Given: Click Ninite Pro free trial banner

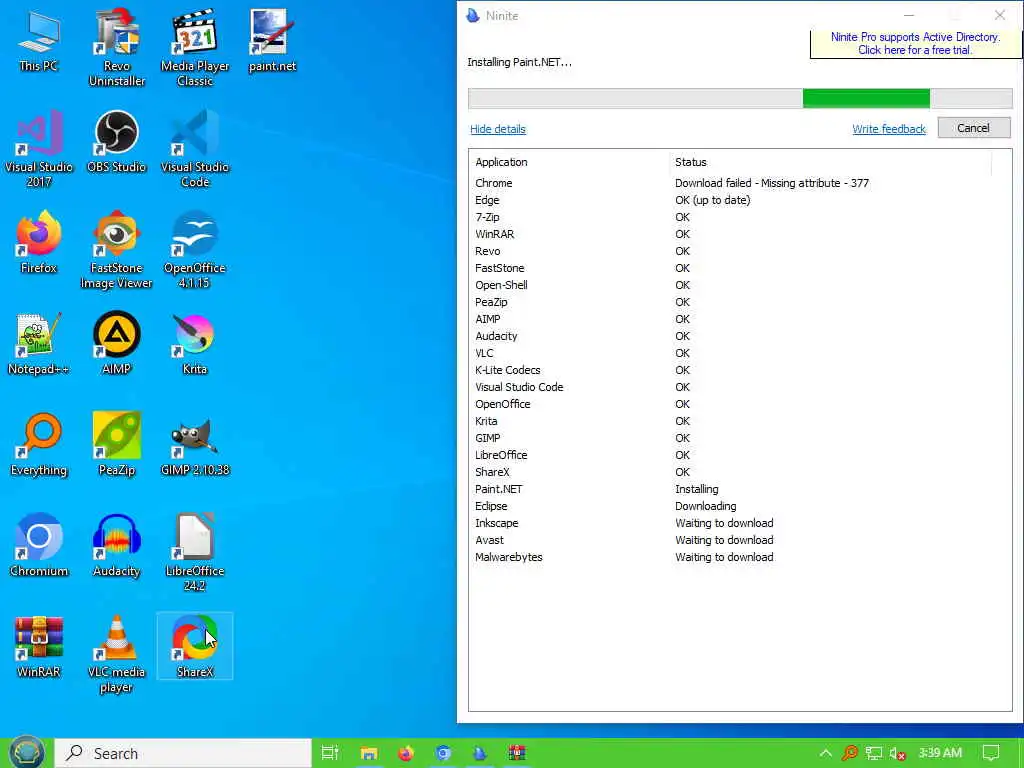Looking at the screenshot, I should [x=915, y=44].
